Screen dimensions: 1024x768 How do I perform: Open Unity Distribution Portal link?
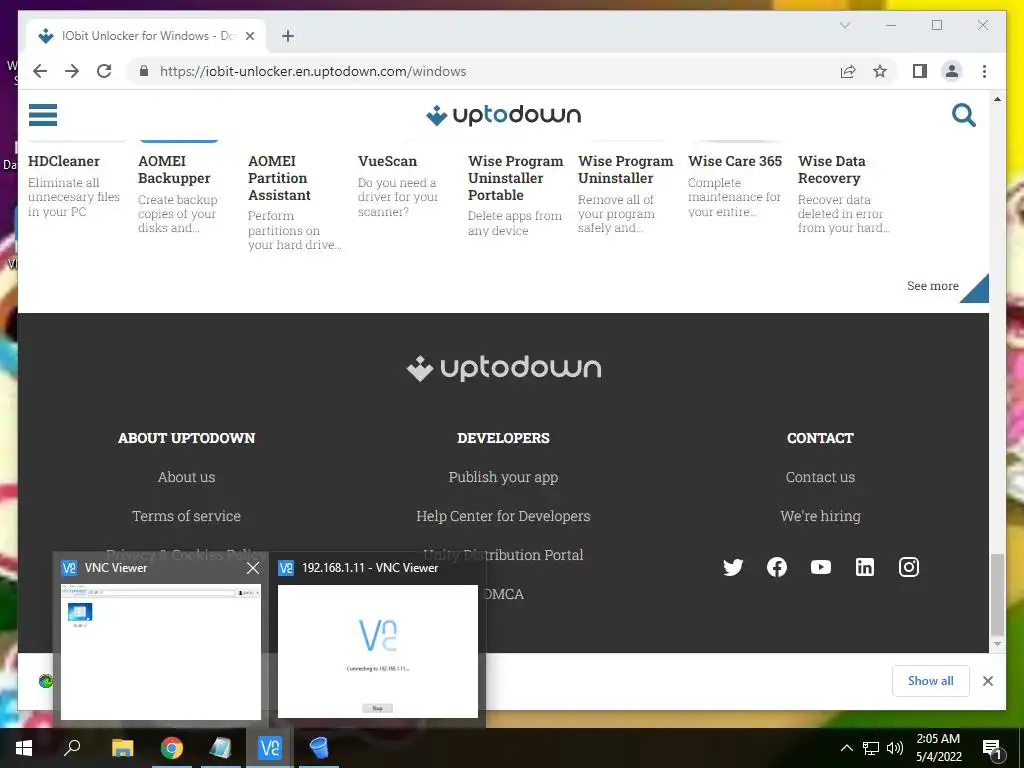503,555
